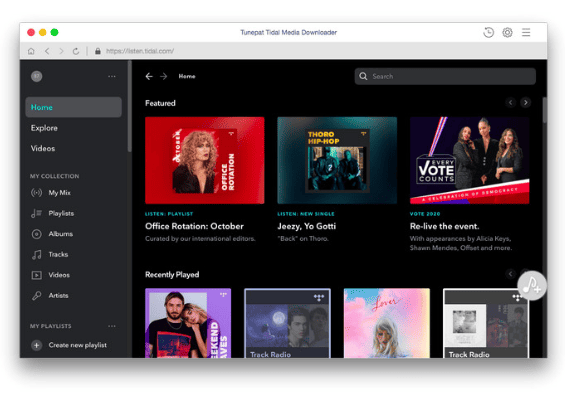This screenshot has width=565, height=407.
Task: Click the Featured section heading
Action: click(160, 103)
